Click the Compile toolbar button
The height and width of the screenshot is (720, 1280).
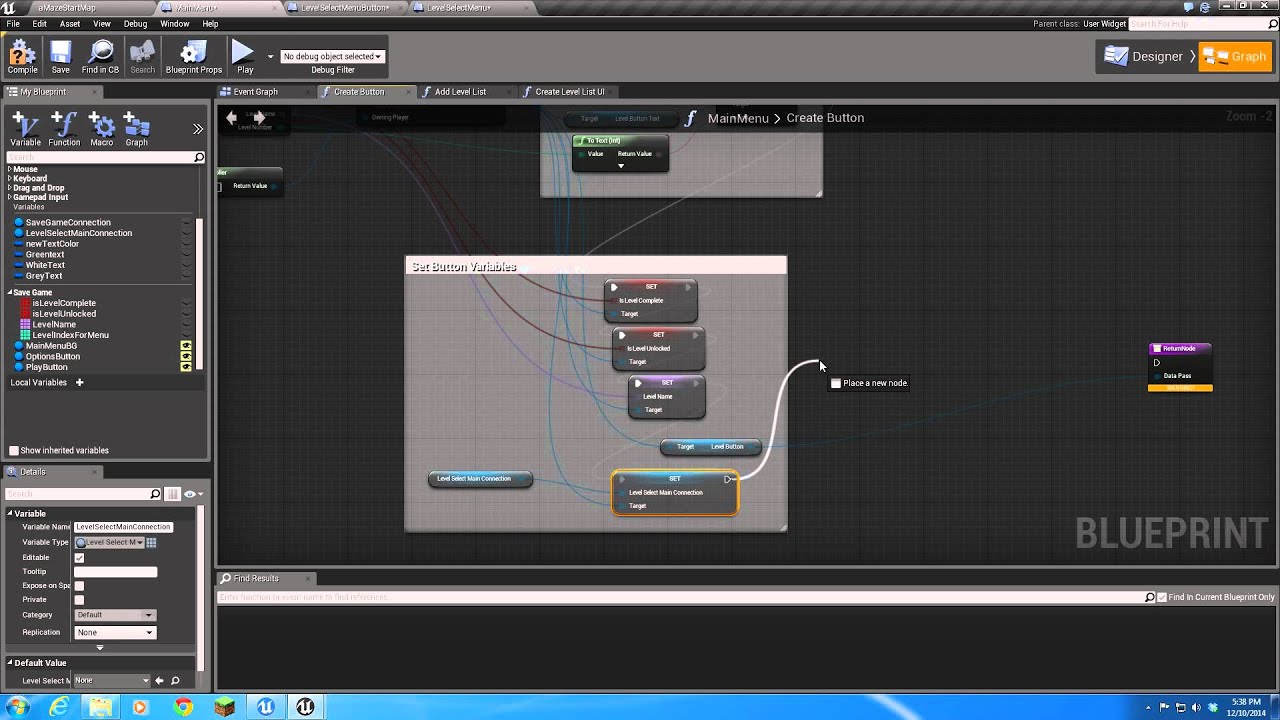click(x=22, y=57)
